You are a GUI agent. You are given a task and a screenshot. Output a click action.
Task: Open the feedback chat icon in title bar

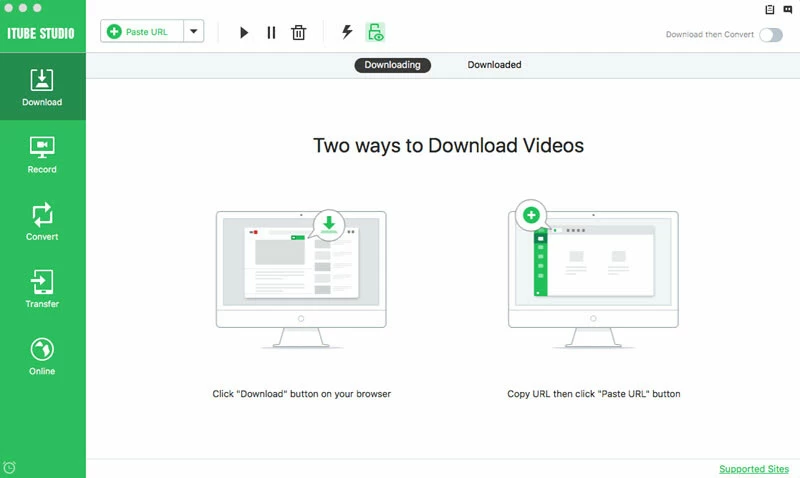click(x=787, y=9)
